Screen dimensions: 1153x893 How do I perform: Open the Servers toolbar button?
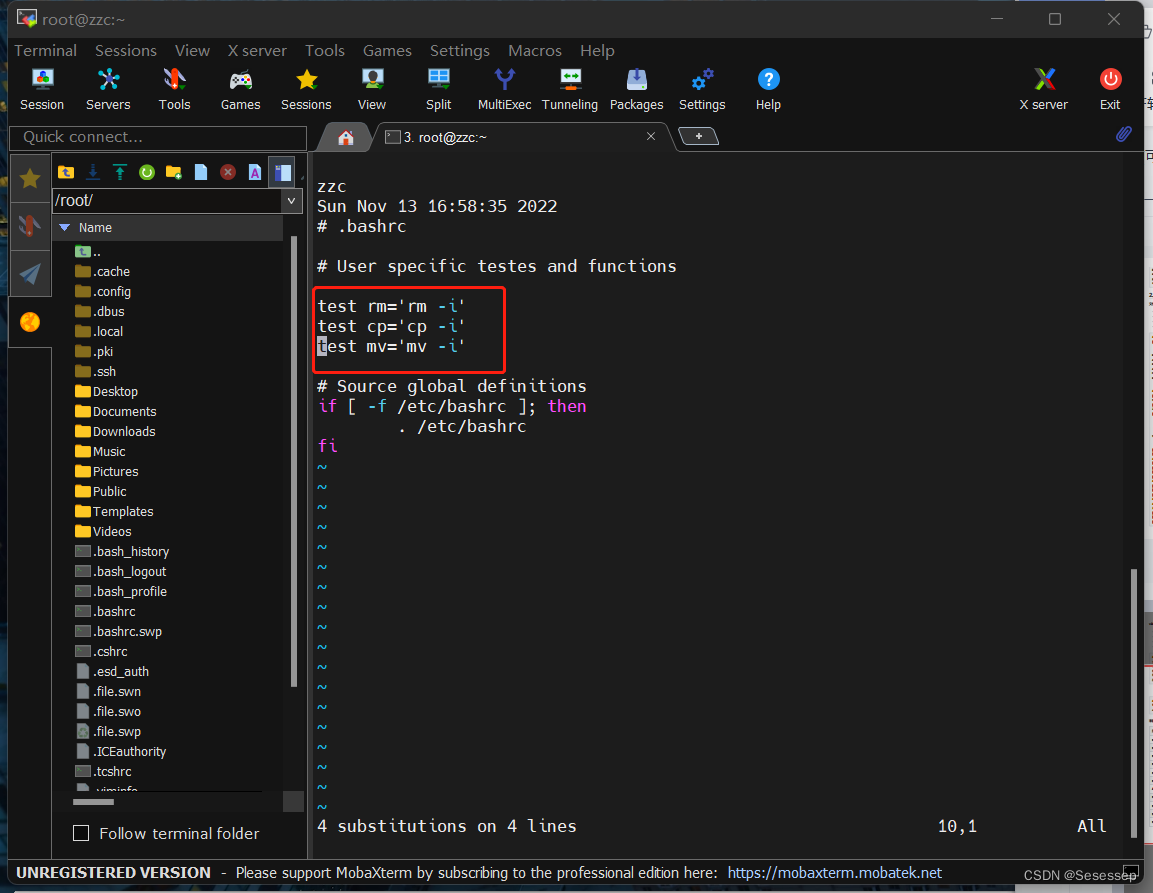click(108, 89)
